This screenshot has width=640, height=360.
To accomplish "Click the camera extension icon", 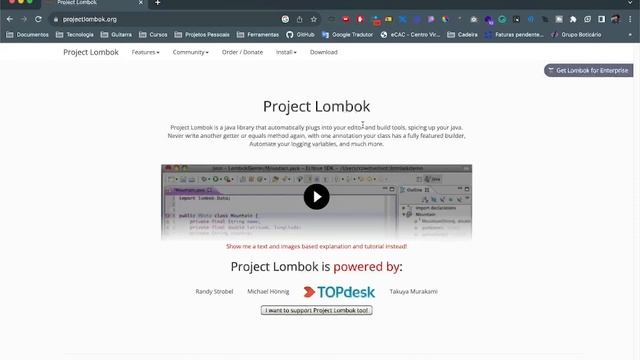I will tap(474, 19).
